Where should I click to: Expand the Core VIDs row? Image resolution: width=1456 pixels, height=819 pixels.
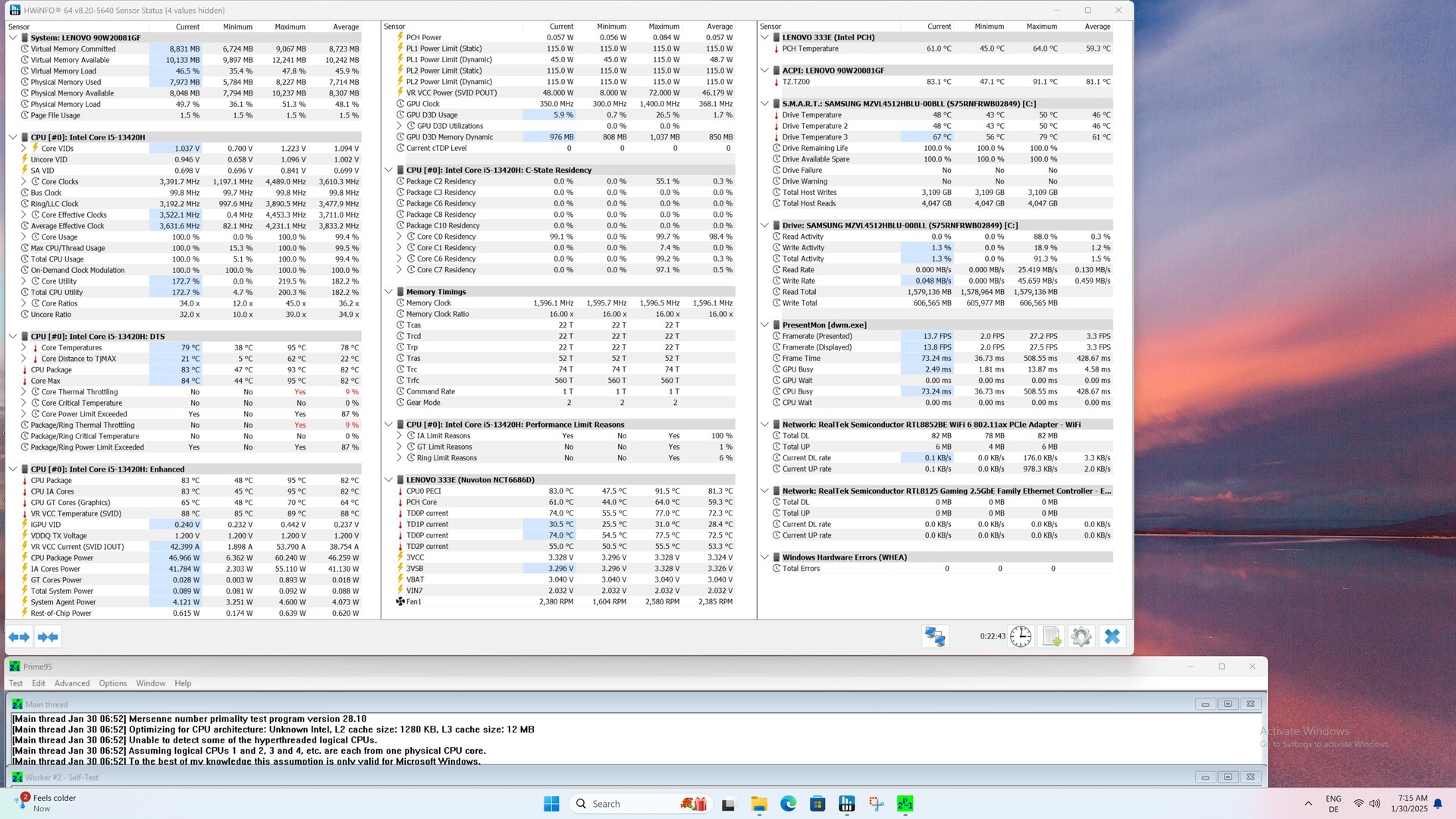24,149
